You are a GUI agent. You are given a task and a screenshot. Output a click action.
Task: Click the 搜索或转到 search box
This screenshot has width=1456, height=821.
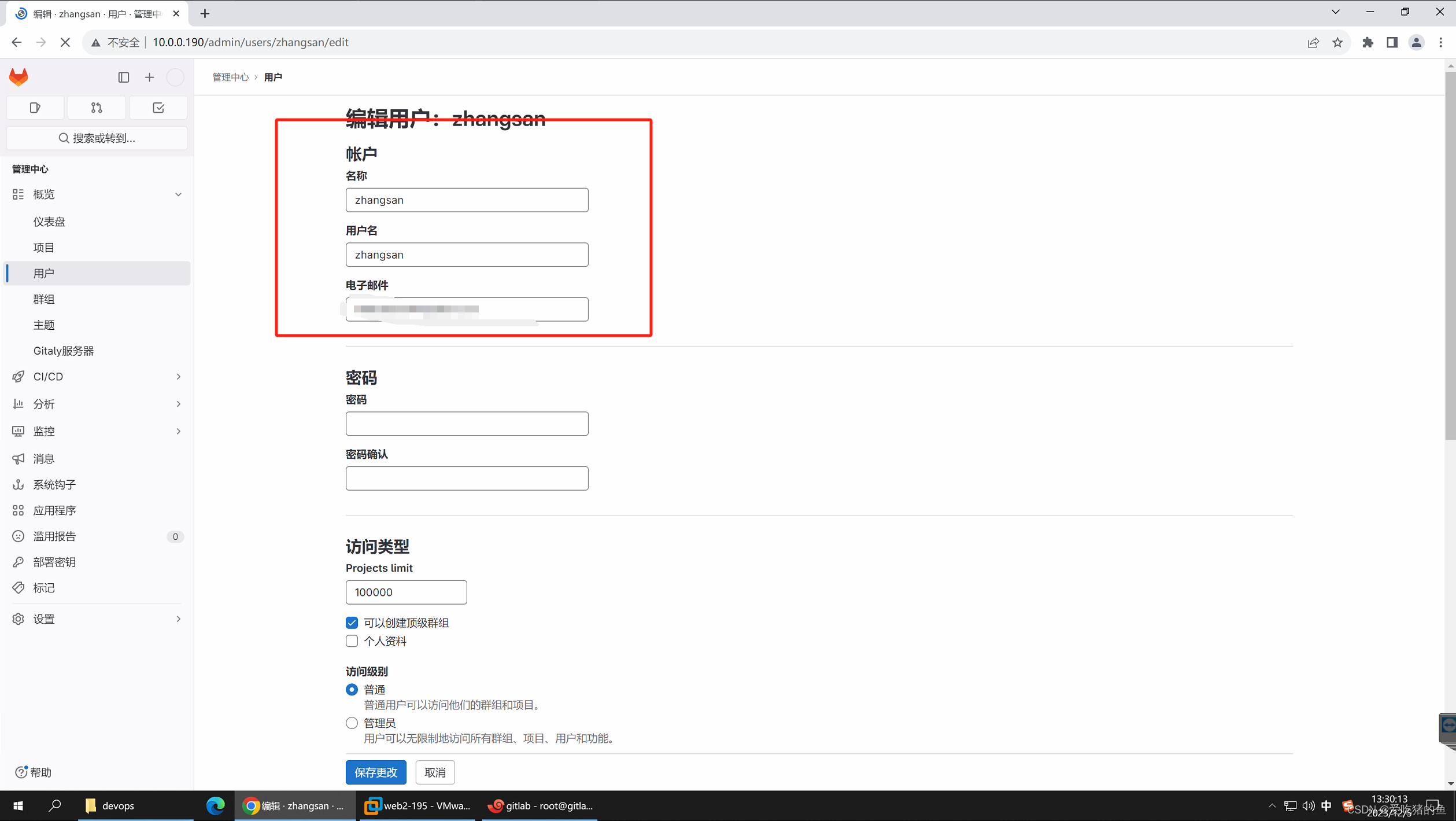click(x=97, y=138)
